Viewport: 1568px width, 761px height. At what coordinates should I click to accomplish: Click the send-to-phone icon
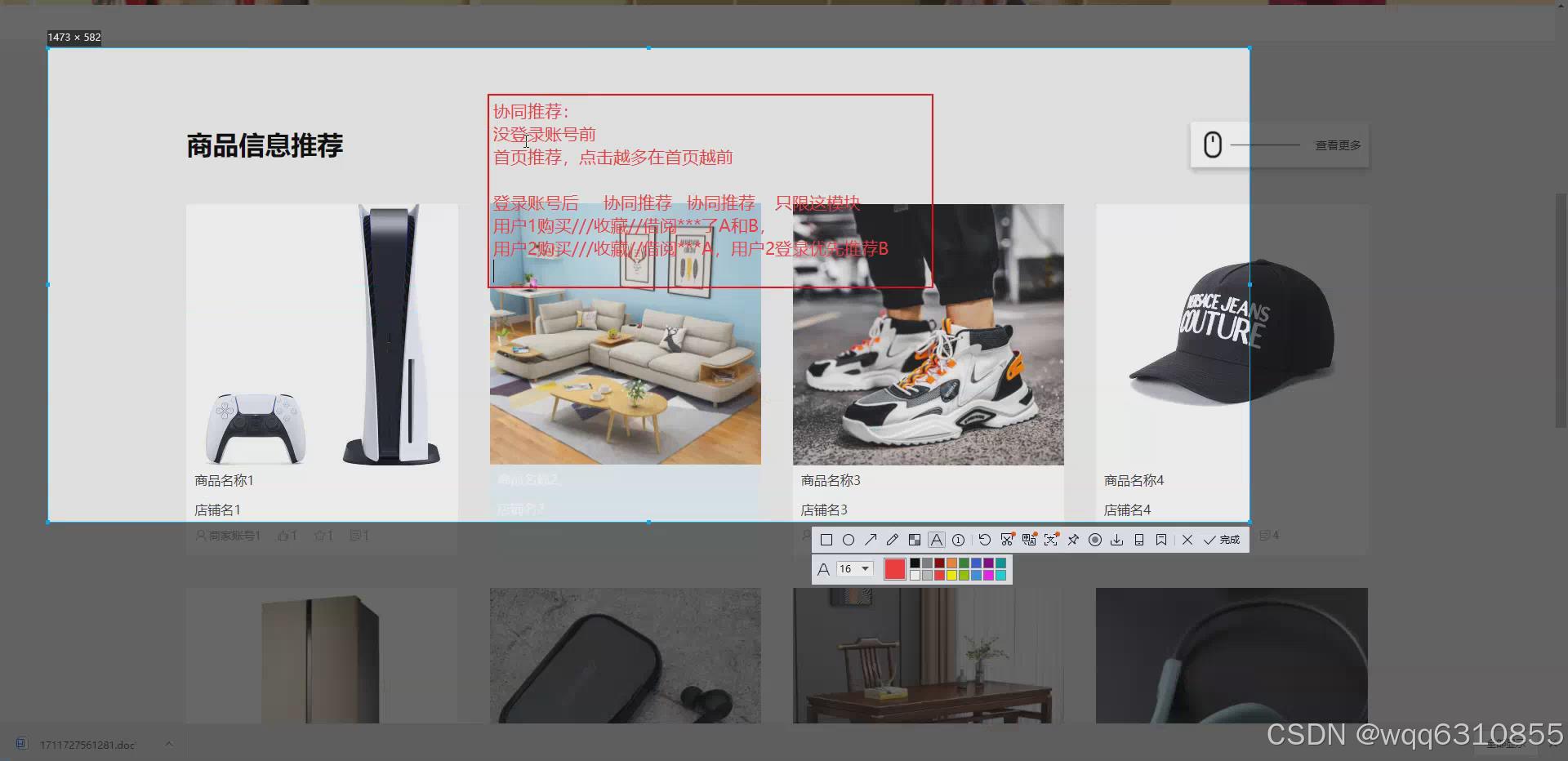tap(1139, 540)
